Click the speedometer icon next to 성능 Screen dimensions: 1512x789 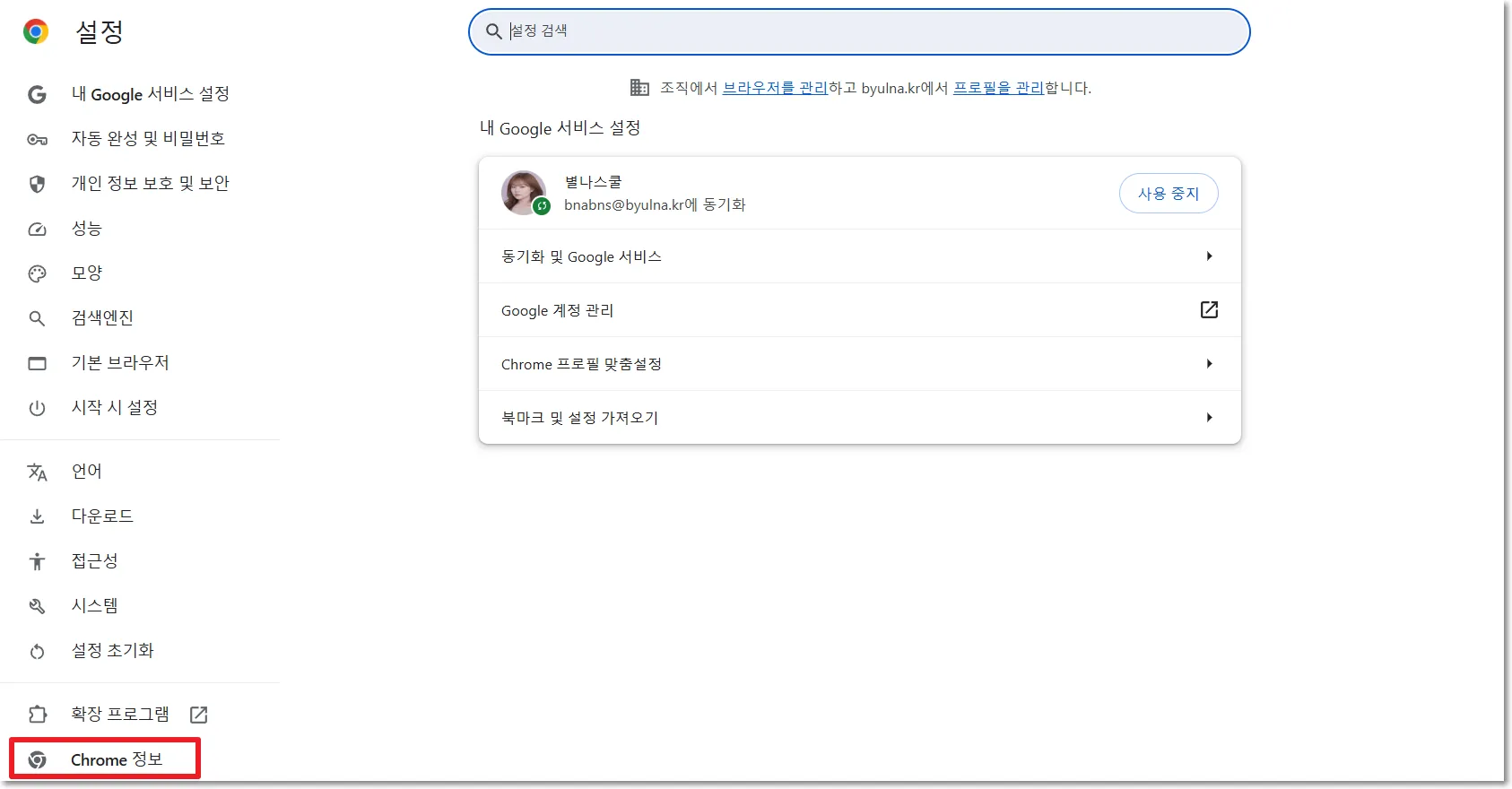[37, 229]
